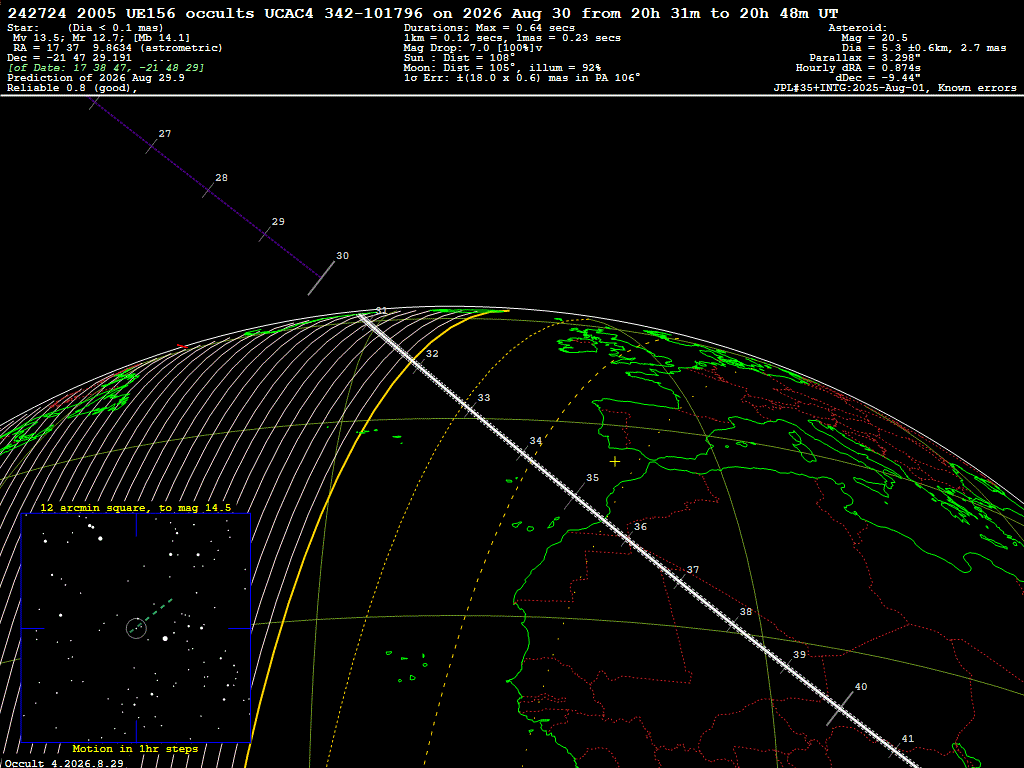Click minute marker 33 on shadow path
Screen dimensions: 1024x768
pyautogui.click(x=483, y=397)
